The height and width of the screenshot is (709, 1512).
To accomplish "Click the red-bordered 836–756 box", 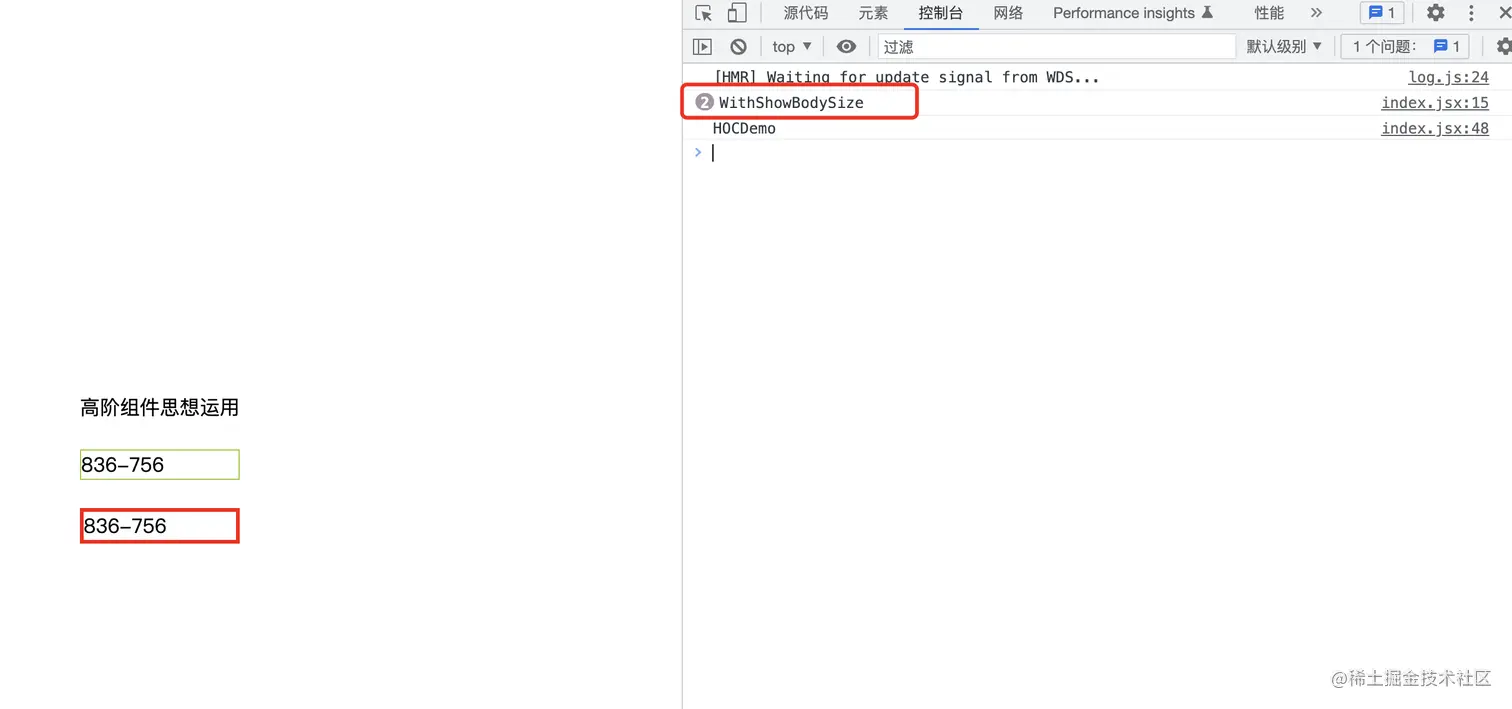I will tap(160, 526).
